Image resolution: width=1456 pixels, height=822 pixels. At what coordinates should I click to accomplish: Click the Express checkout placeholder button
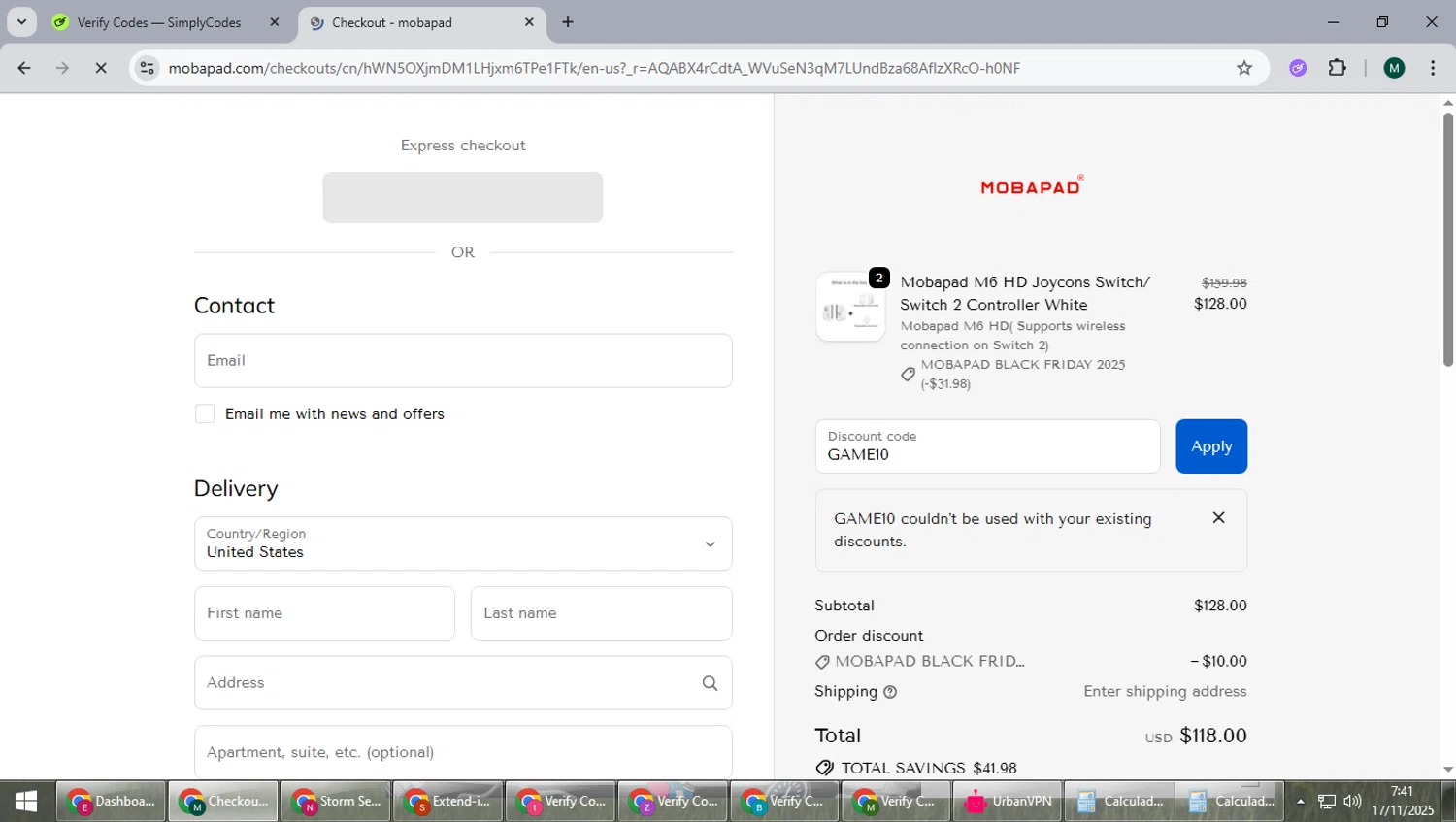pyautogui.click(x=463, y=197)
